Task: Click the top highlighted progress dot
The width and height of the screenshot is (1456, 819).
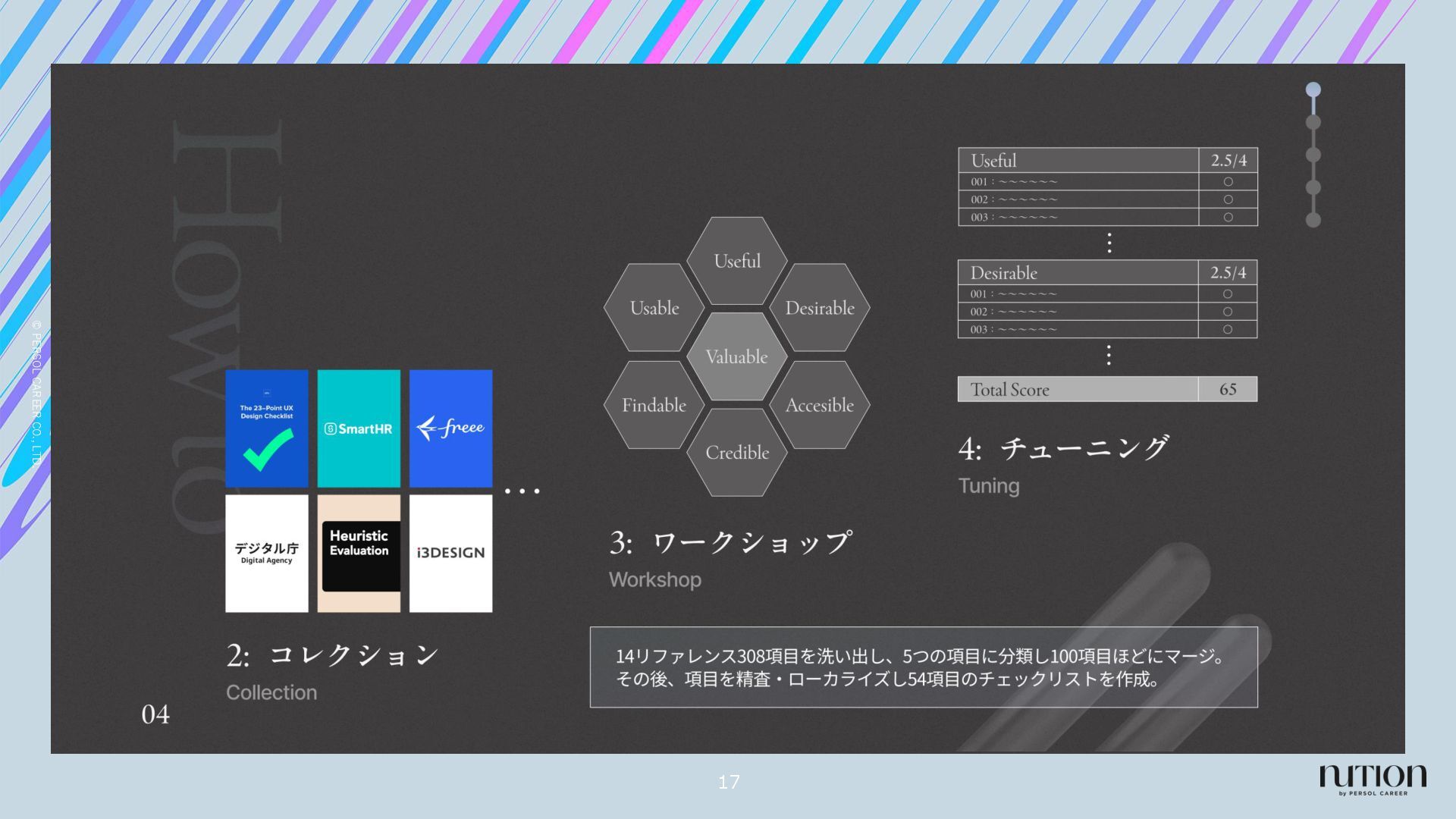Action: (1313, 89)
